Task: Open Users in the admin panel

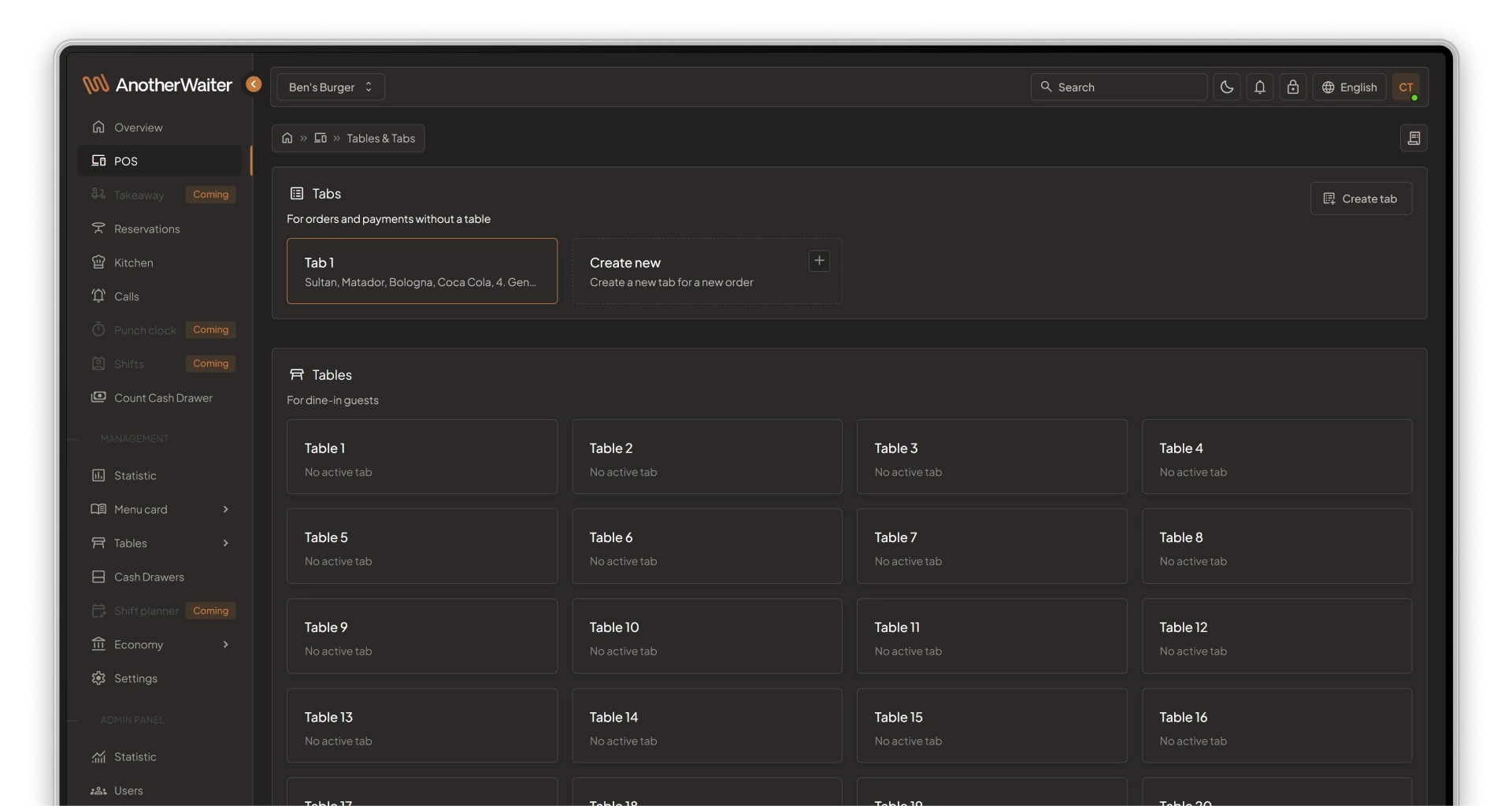Action: click(160, 790)
